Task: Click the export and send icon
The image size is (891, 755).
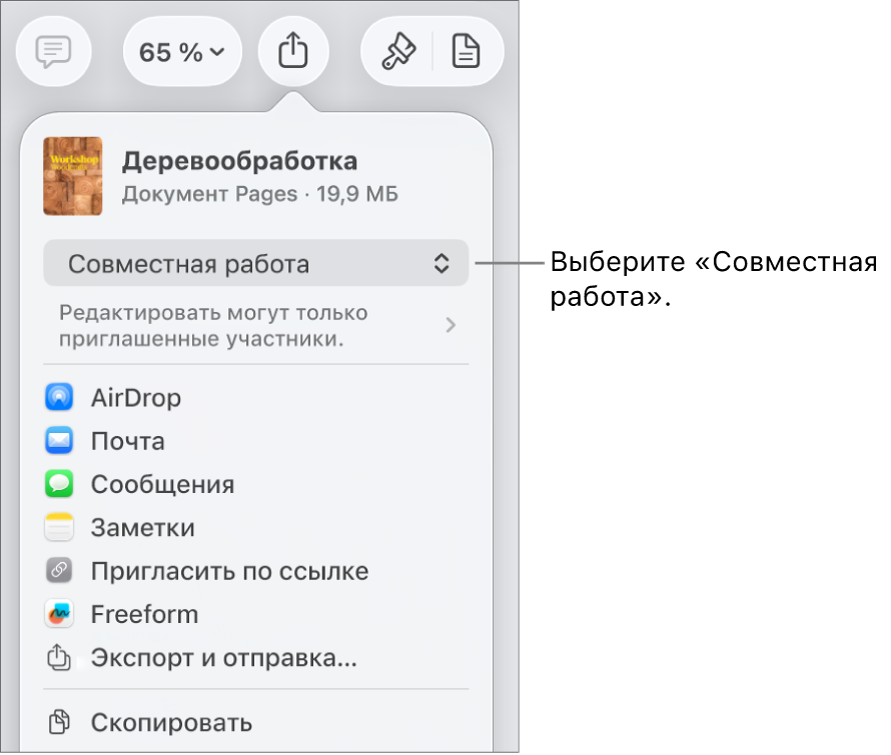Action: (59, 657)
